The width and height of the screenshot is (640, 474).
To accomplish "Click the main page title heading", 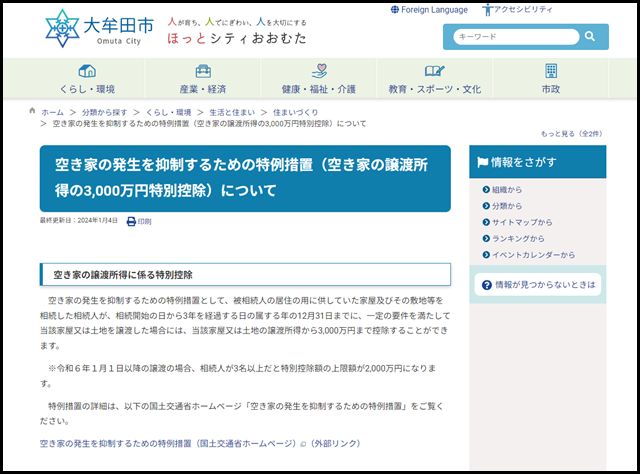I will click(245, 178).
